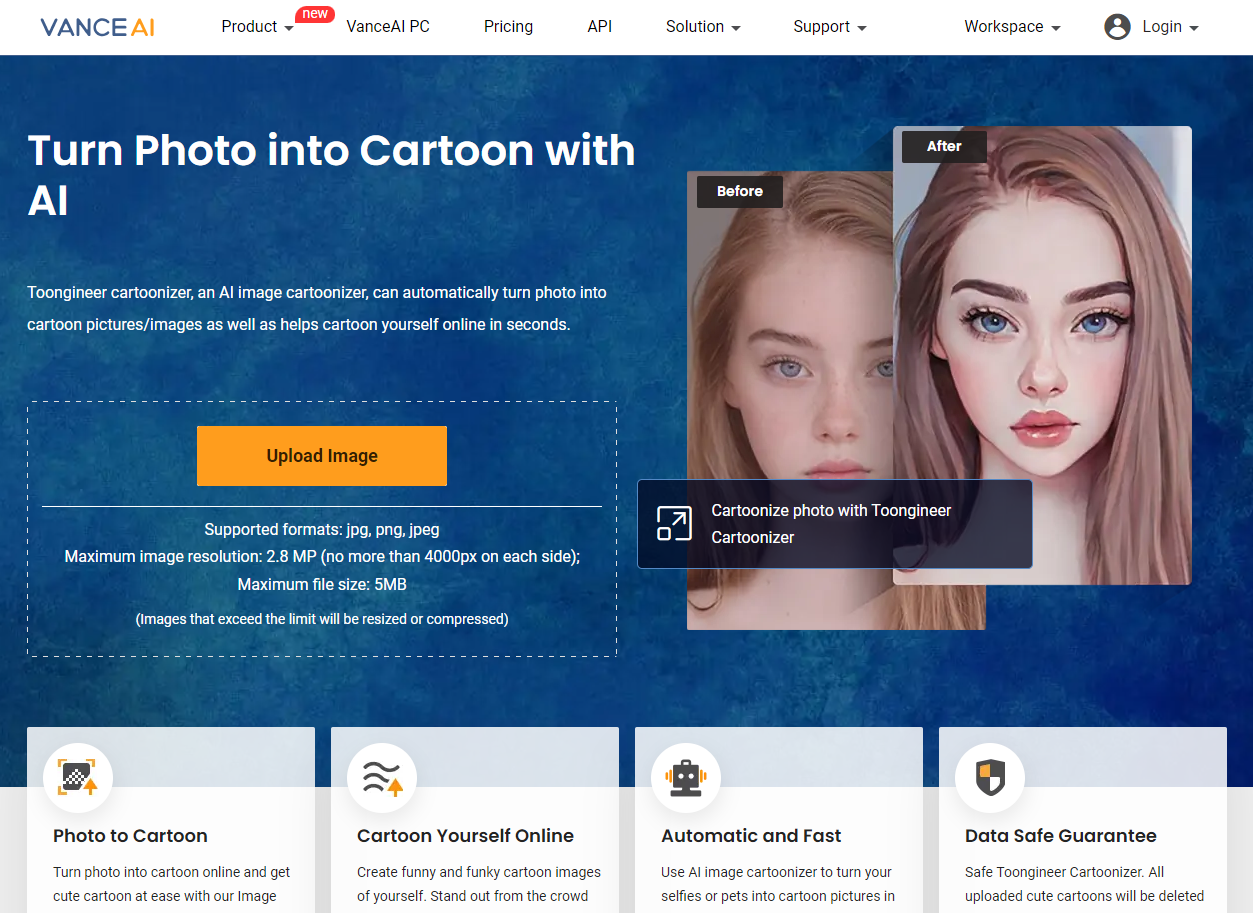Click the Toongineer cartoonizer description paragraph
This screenshot has width=1253, height=913.
pyautogui.click(x=317, y=308)
